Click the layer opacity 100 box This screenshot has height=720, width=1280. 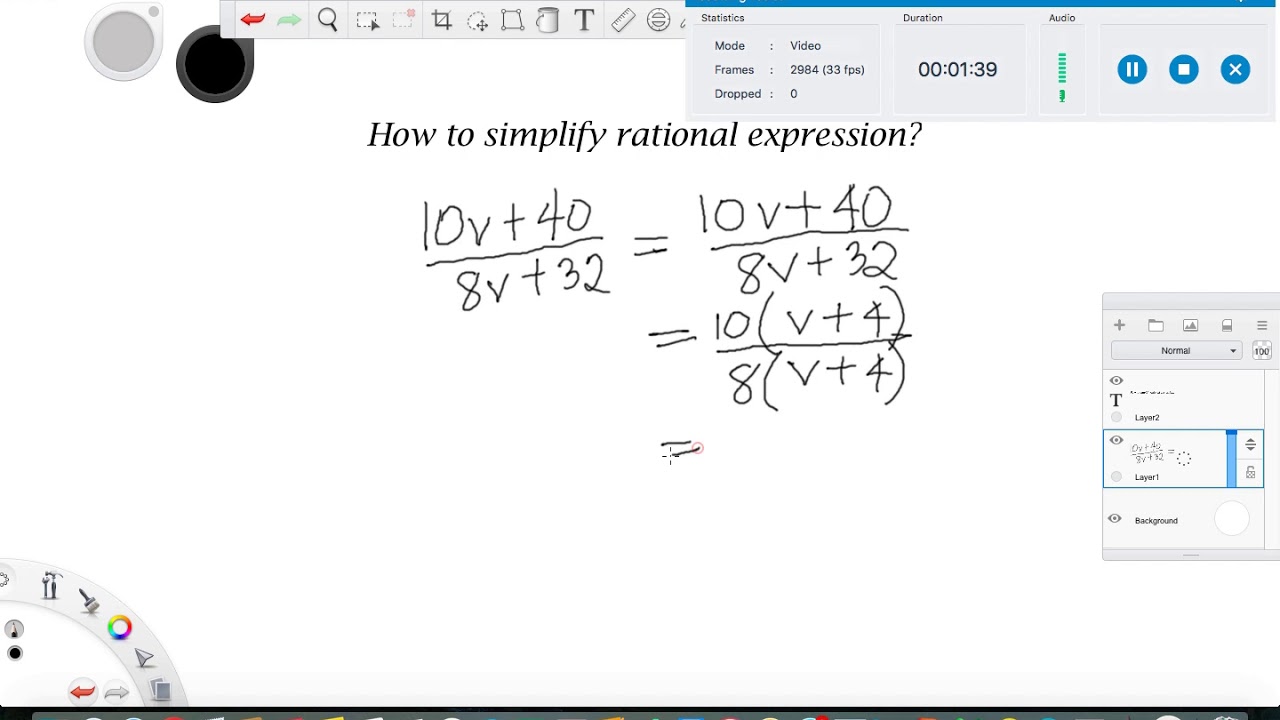coord(1262,351)
